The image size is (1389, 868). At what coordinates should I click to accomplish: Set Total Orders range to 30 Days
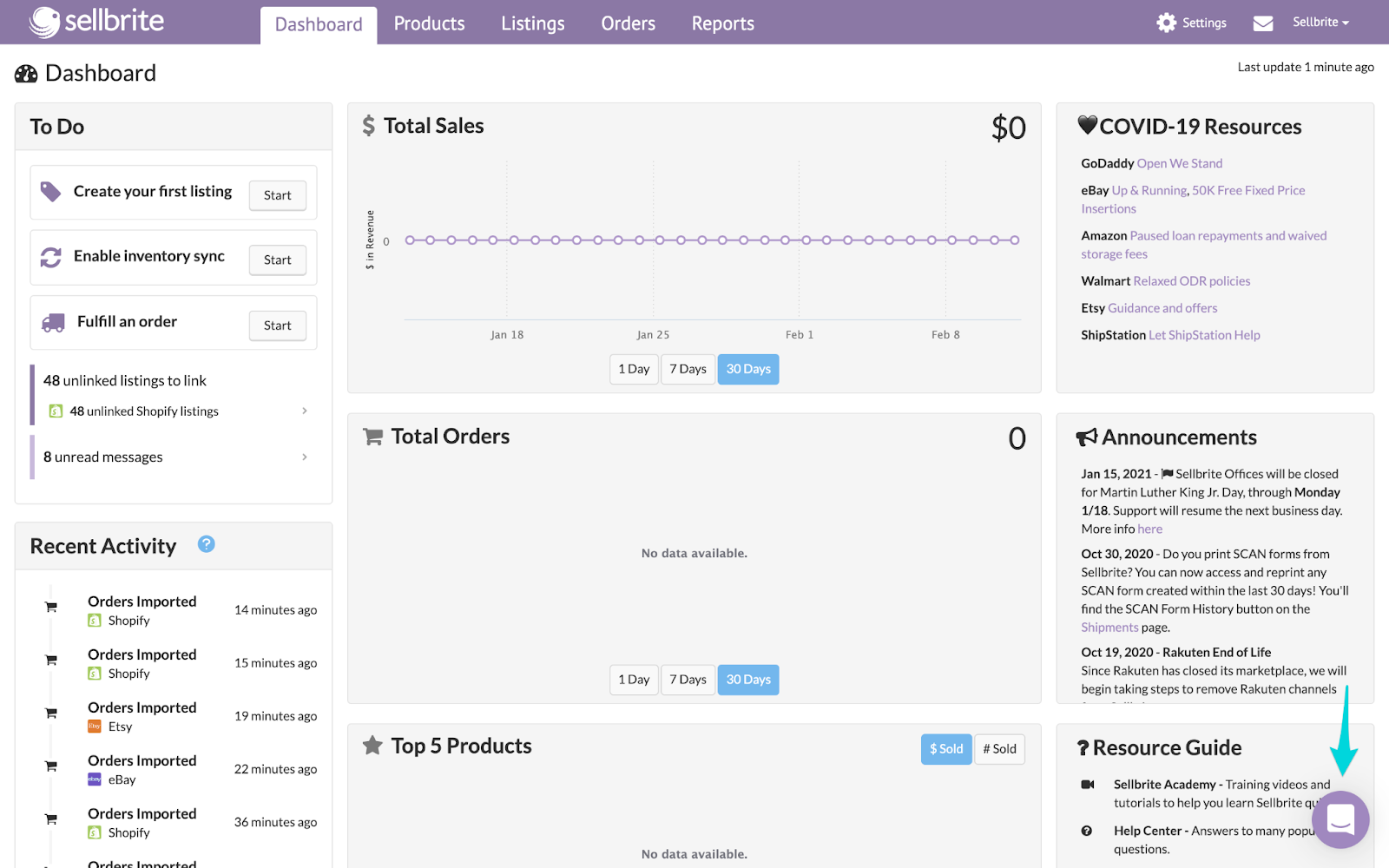(x=748, y=680)
